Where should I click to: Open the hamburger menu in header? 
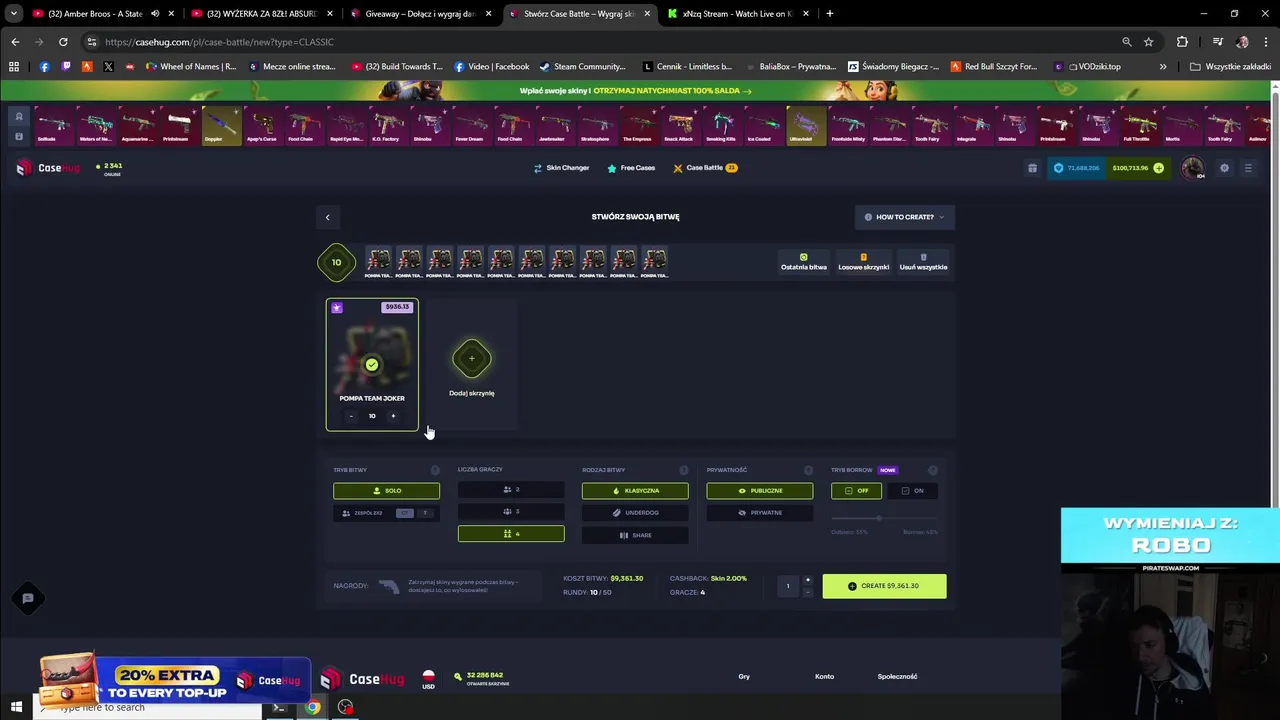point(1248,168)
